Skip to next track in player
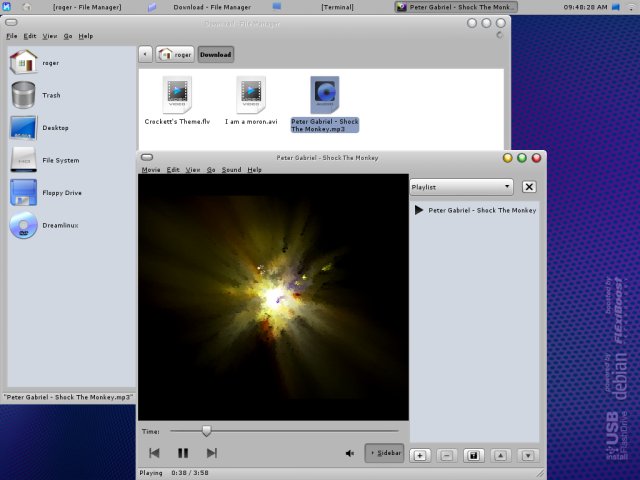640x480 pixels. pos(211,453)
